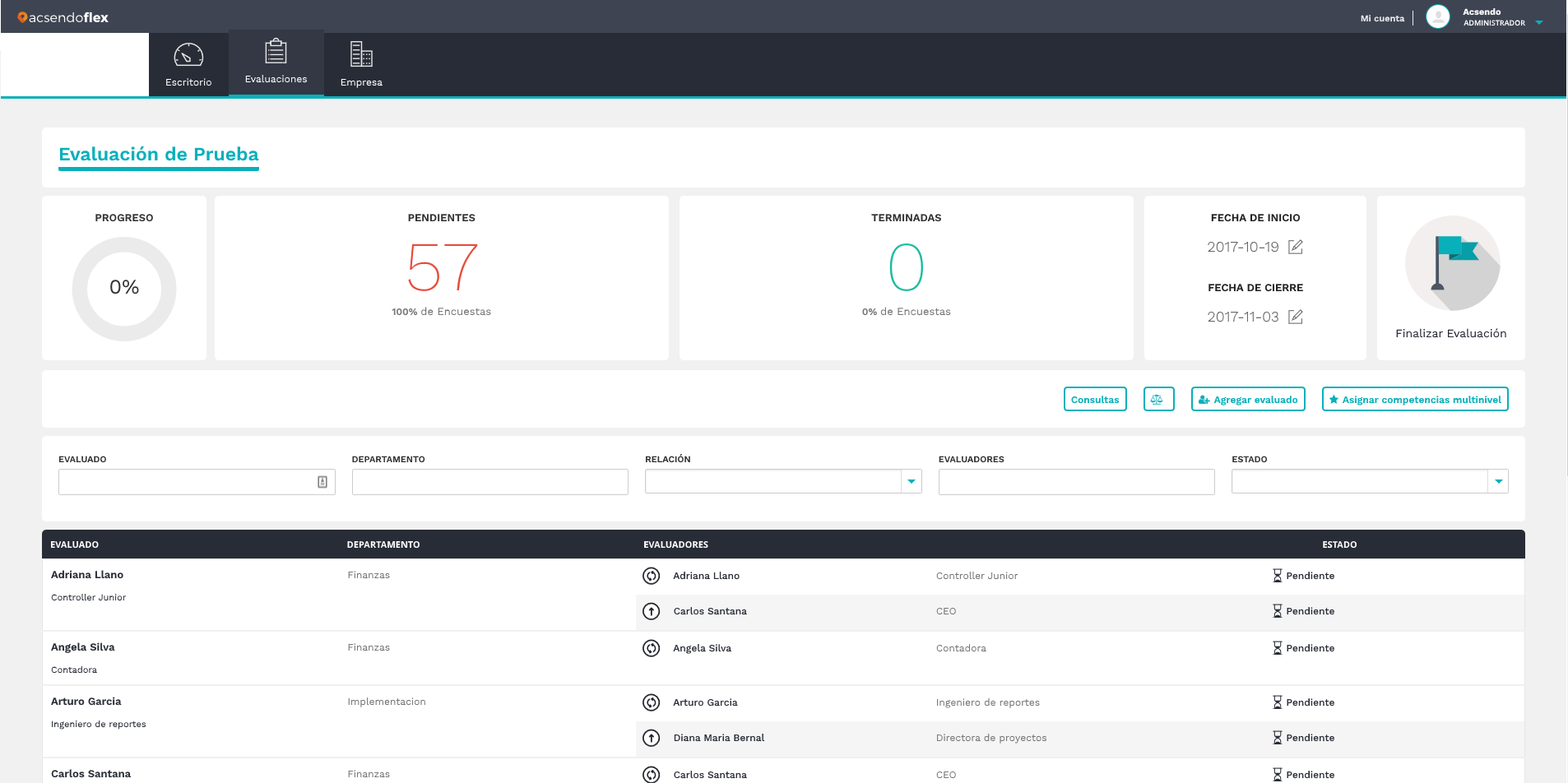Click the Evaluadores column header
Viewport: 1568px width, 783px height.
676,544
